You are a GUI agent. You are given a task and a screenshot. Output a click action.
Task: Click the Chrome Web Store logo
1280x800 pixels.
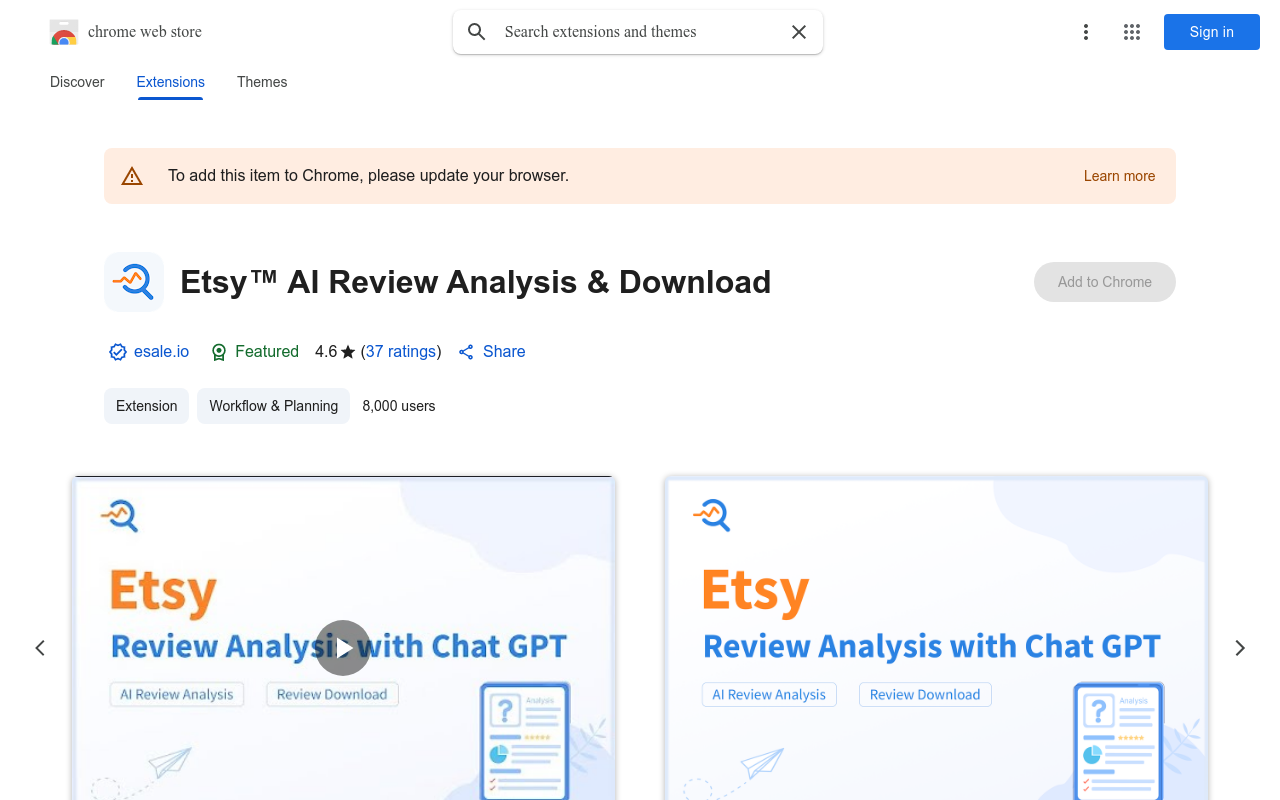[x=64, y=32]
